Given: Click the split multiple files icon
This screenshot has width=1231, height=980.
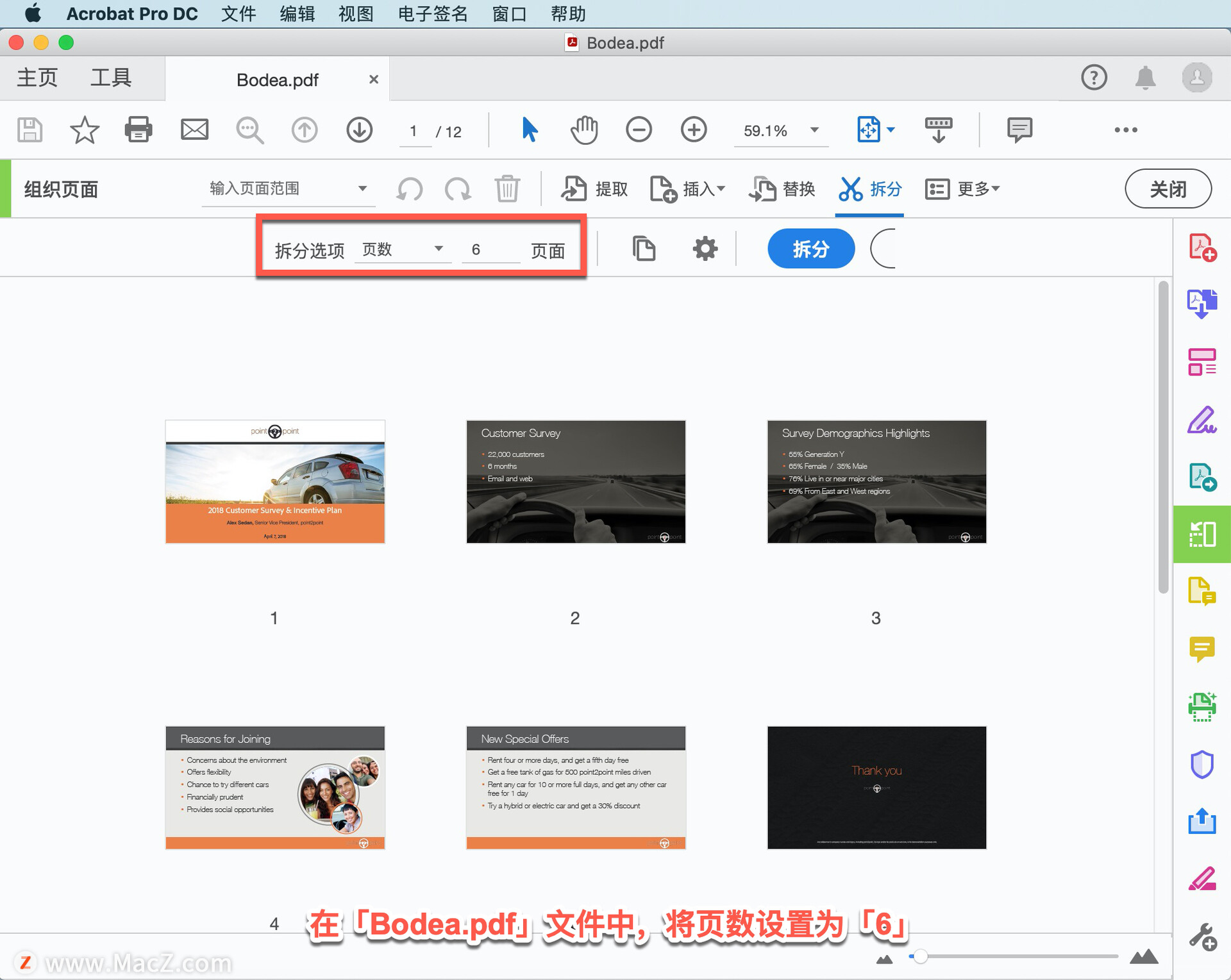Looking at the screenshot, I should point(644,249).
